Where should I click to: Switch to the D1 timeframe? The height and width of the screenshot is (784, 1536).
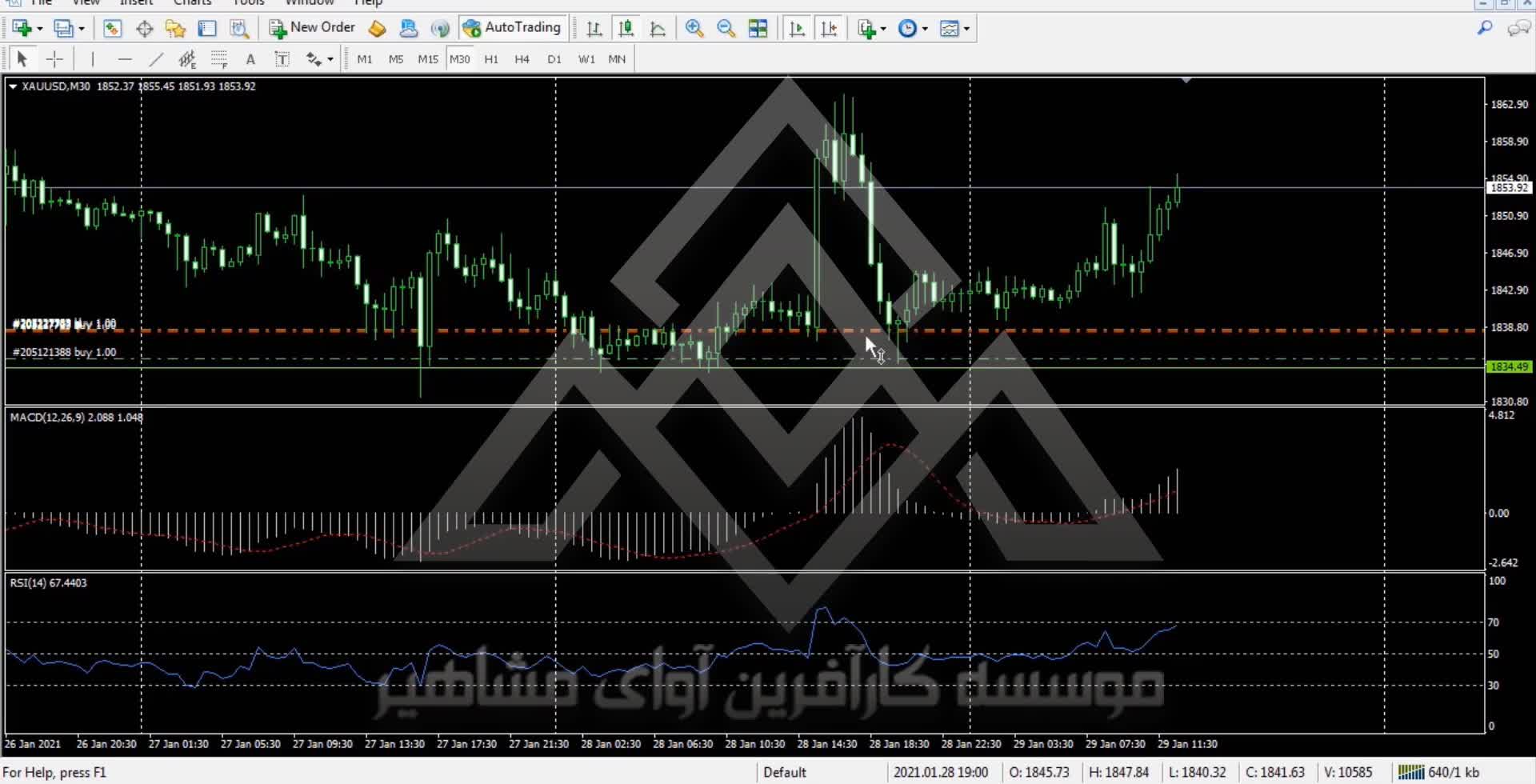click(x=554, y=59)
